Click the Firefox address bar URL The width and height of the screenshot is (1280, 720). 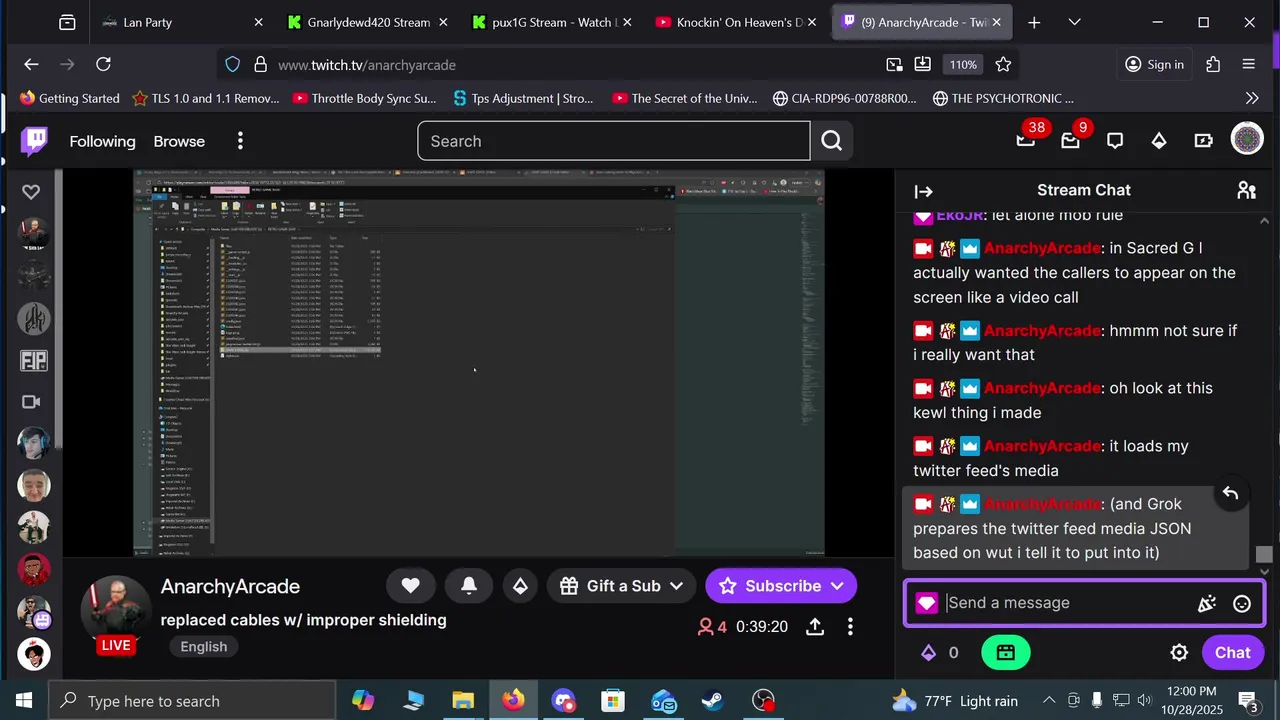[x=367, y=64]
